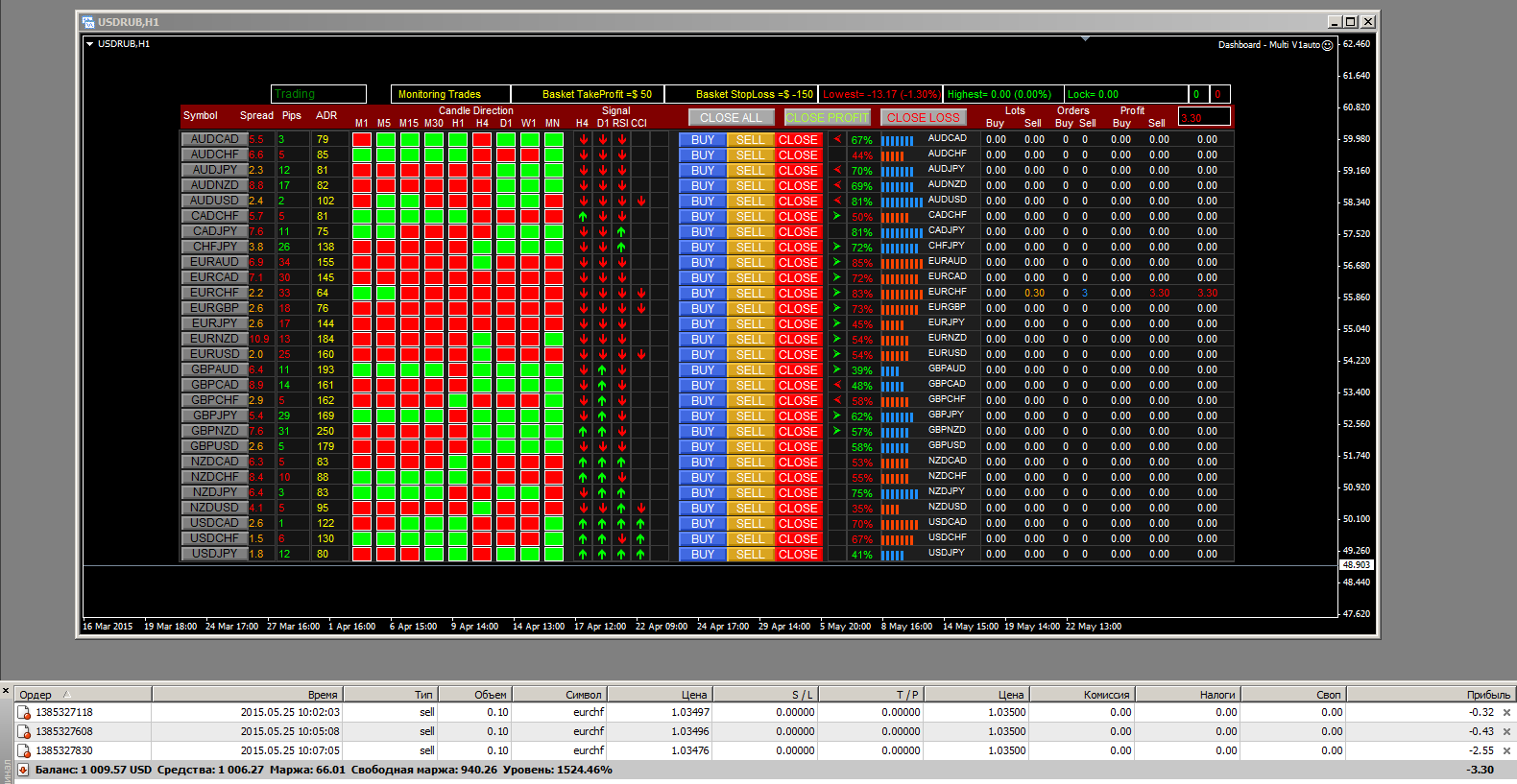
Task: Click the red 3.30 total profit box
Action: pos(1204,117)
